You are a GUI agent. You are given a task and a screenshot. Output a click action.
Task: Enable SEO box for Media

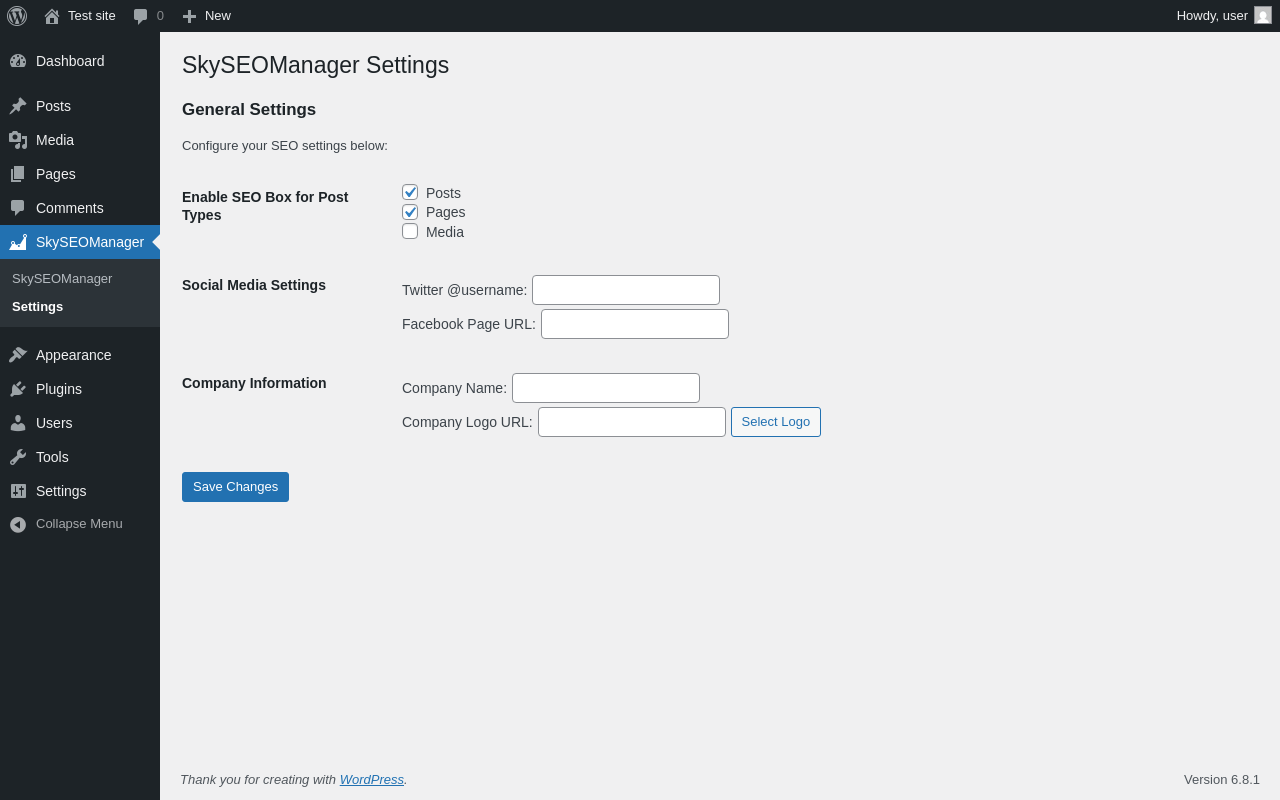[410, 231]
